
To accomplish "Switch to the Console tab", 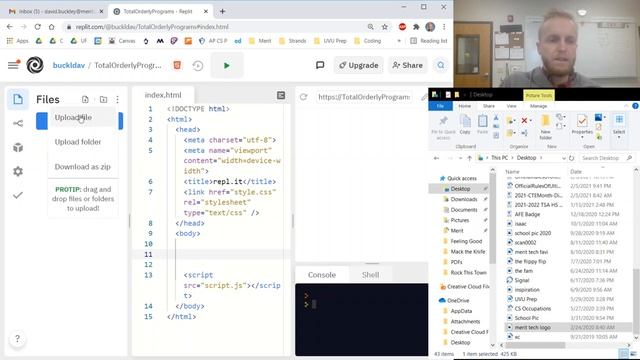I will (322, 275).
